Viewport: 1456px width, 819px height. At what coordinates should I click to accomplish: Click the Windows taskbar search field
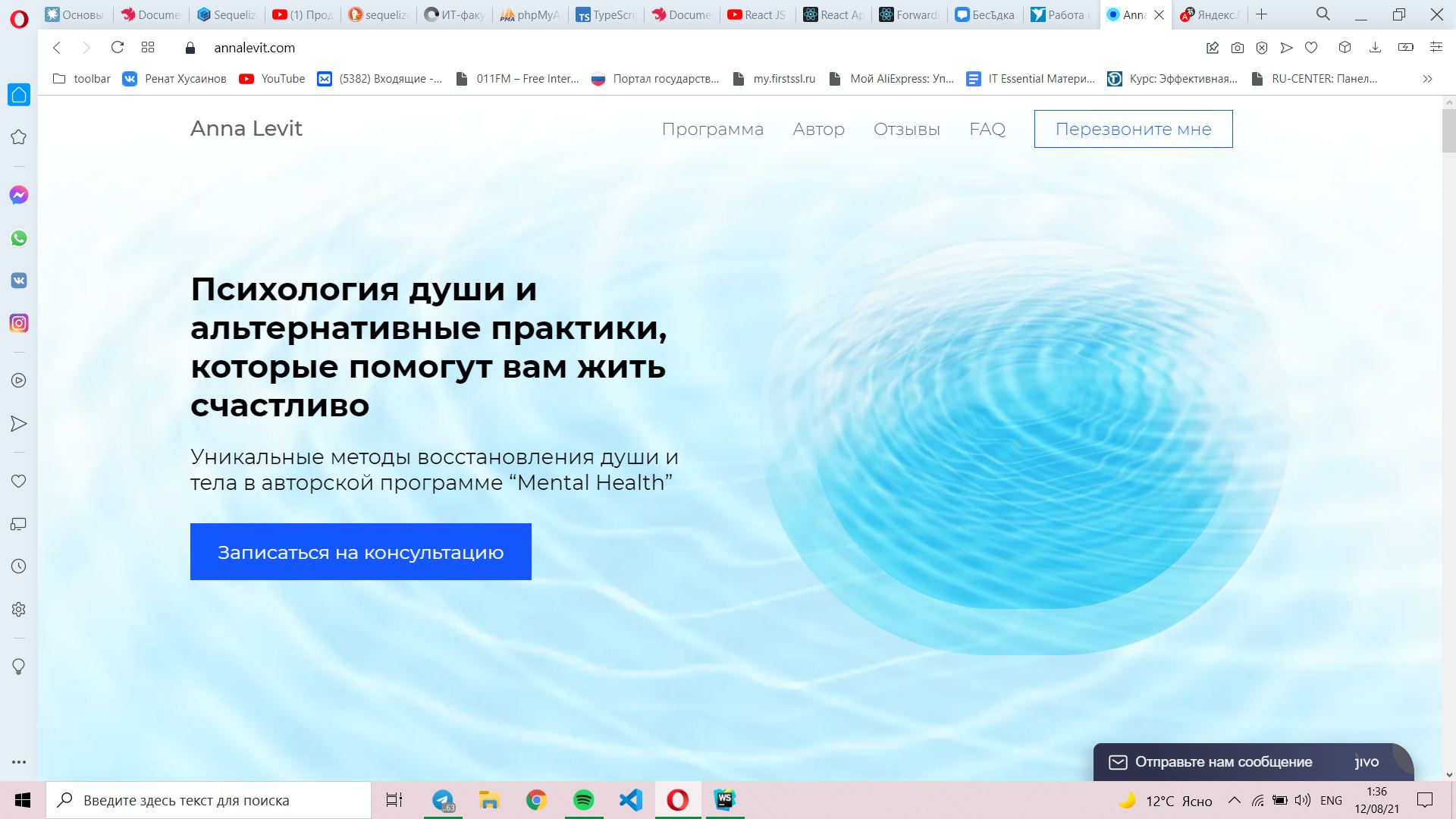[209, 800]
